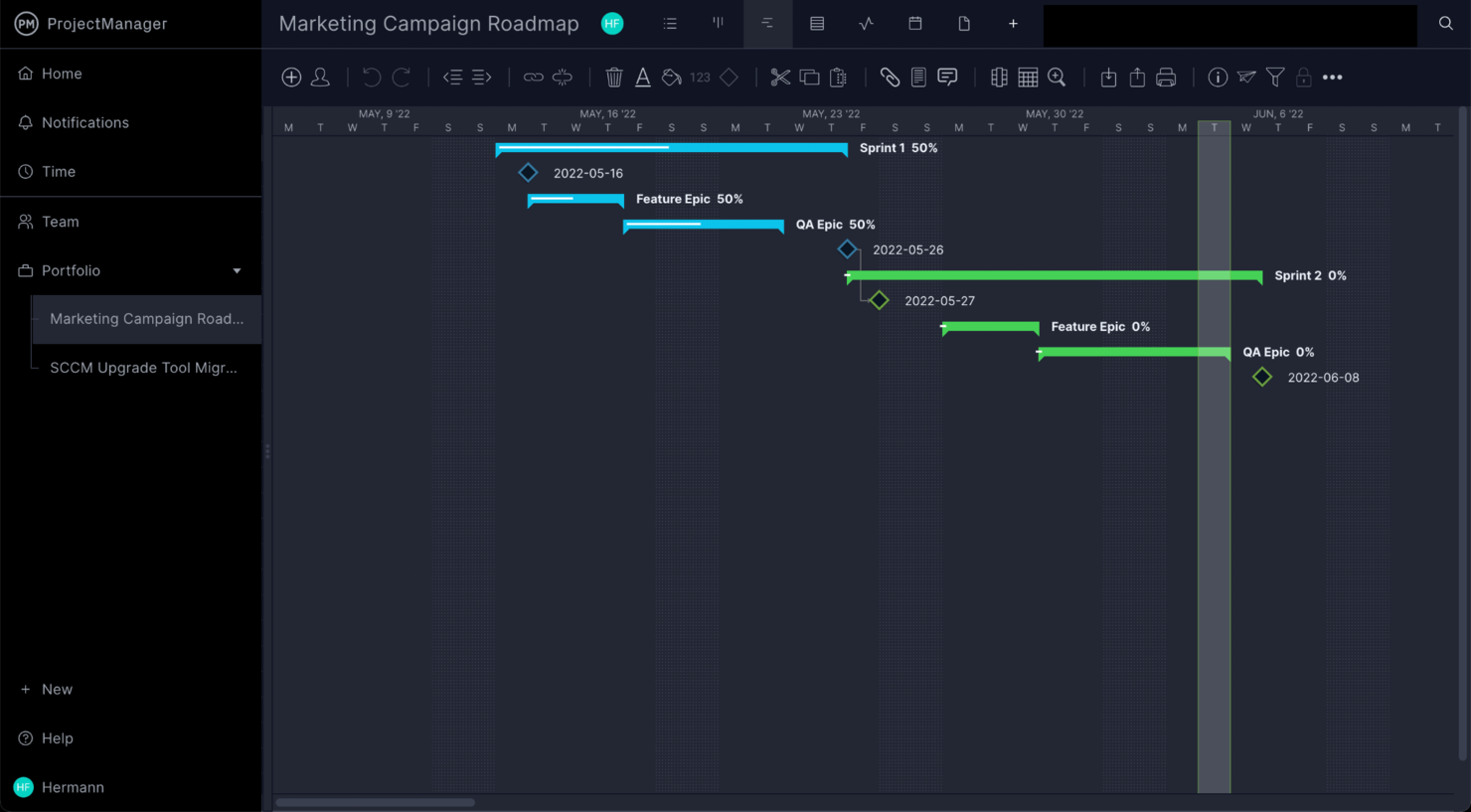Toggle the lock on the project
The image size is (1471, 812).
point(1303,77)
